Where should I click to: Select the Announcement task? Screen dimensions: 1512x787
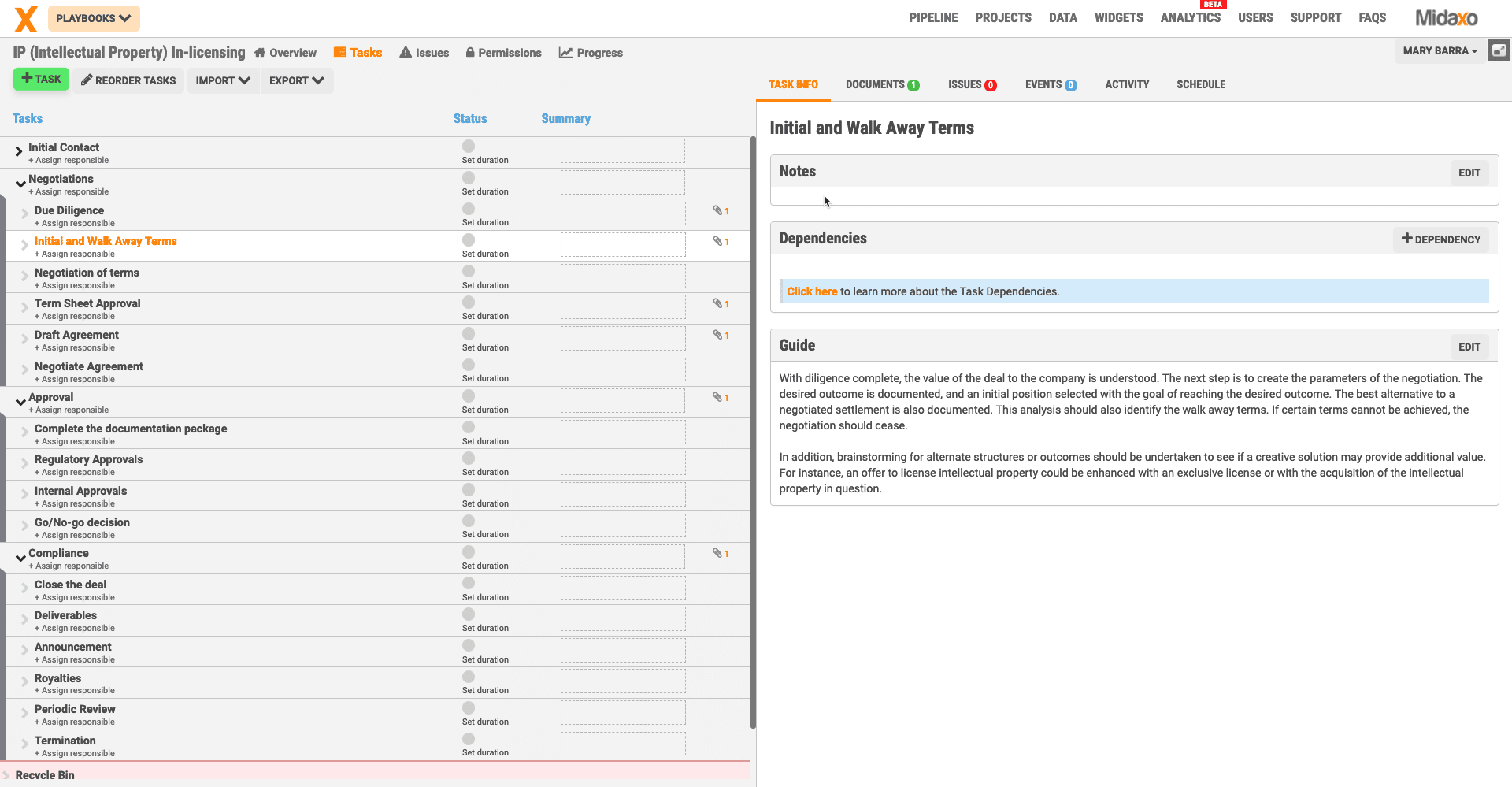(x=73, y=647)
